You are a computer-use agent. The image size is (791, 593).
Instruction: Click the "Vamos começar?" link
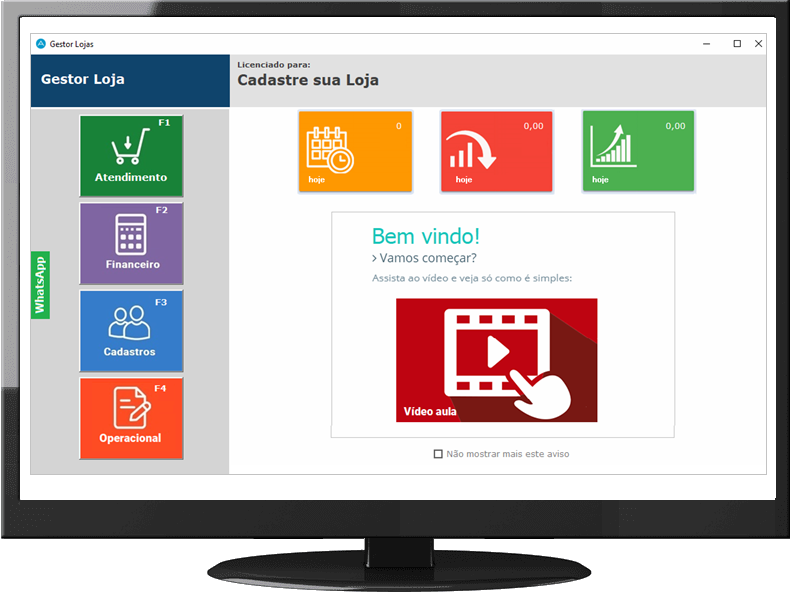pos(424,258)
